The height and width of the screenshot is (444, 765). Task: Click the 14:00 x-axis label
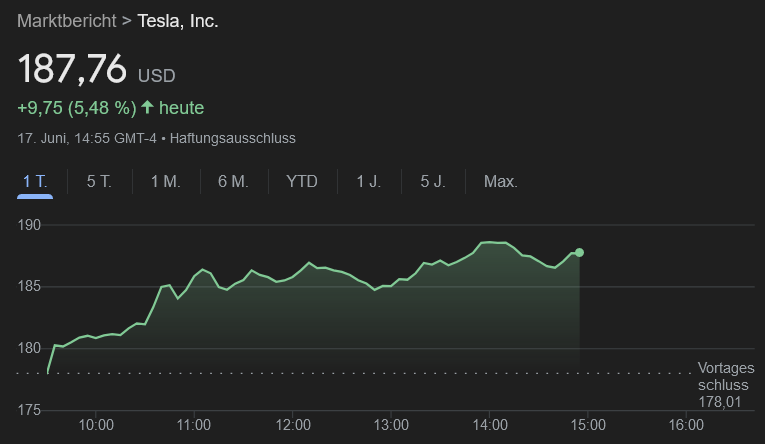coord(490,425)
